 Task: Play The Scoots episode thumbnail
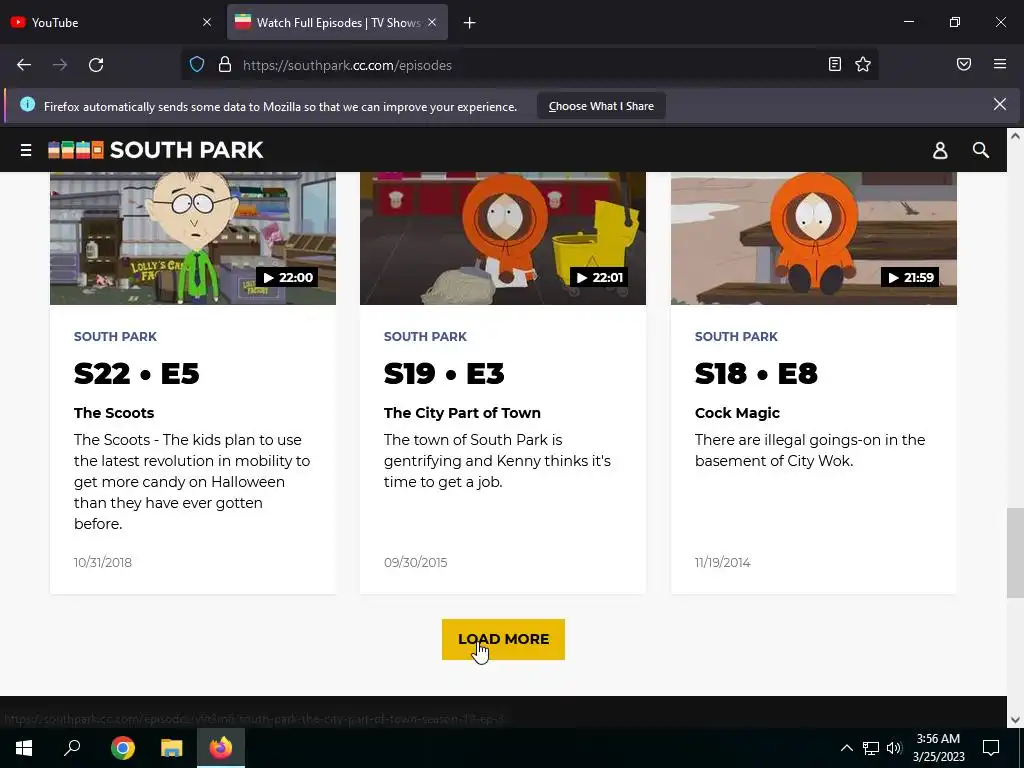coord(193,238)
